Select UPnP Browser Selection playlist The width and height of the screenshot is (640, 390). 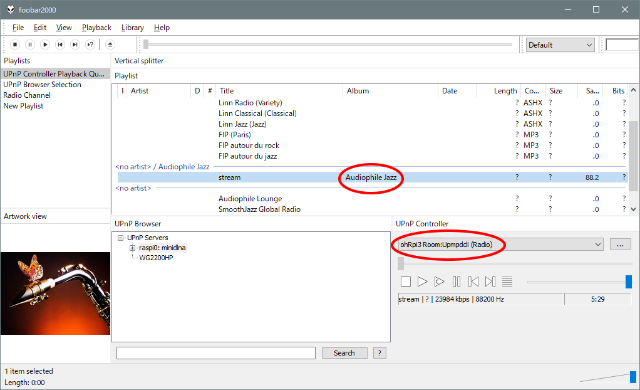click(42, 84)
